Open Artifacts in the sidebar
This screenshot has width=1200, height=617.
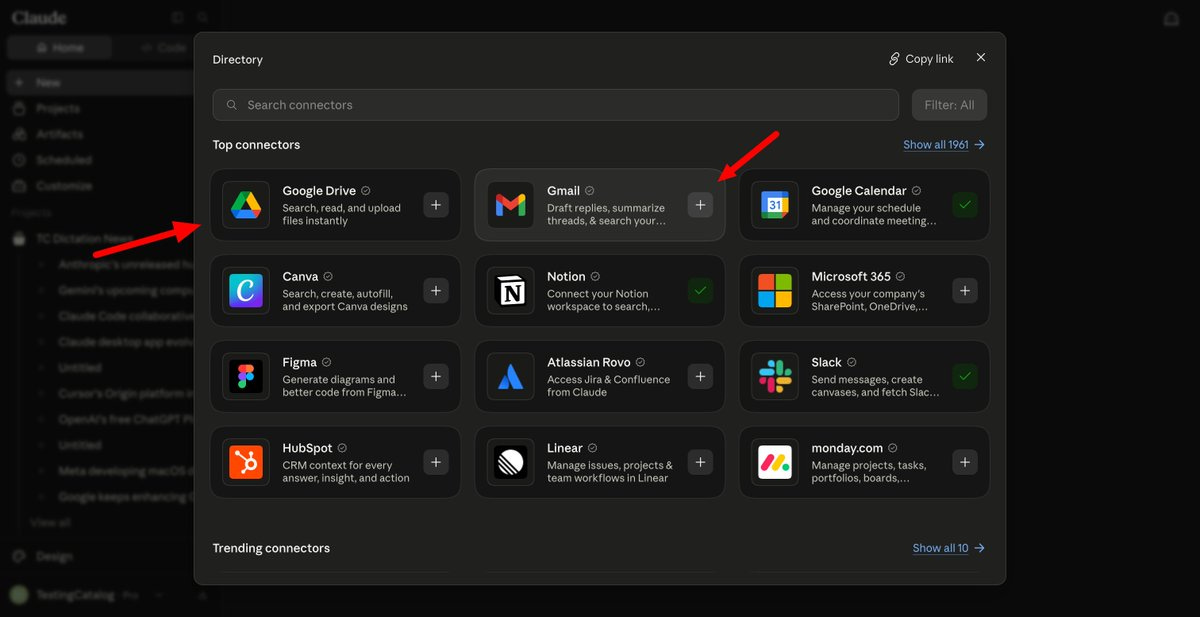click(x=59, y=134)
